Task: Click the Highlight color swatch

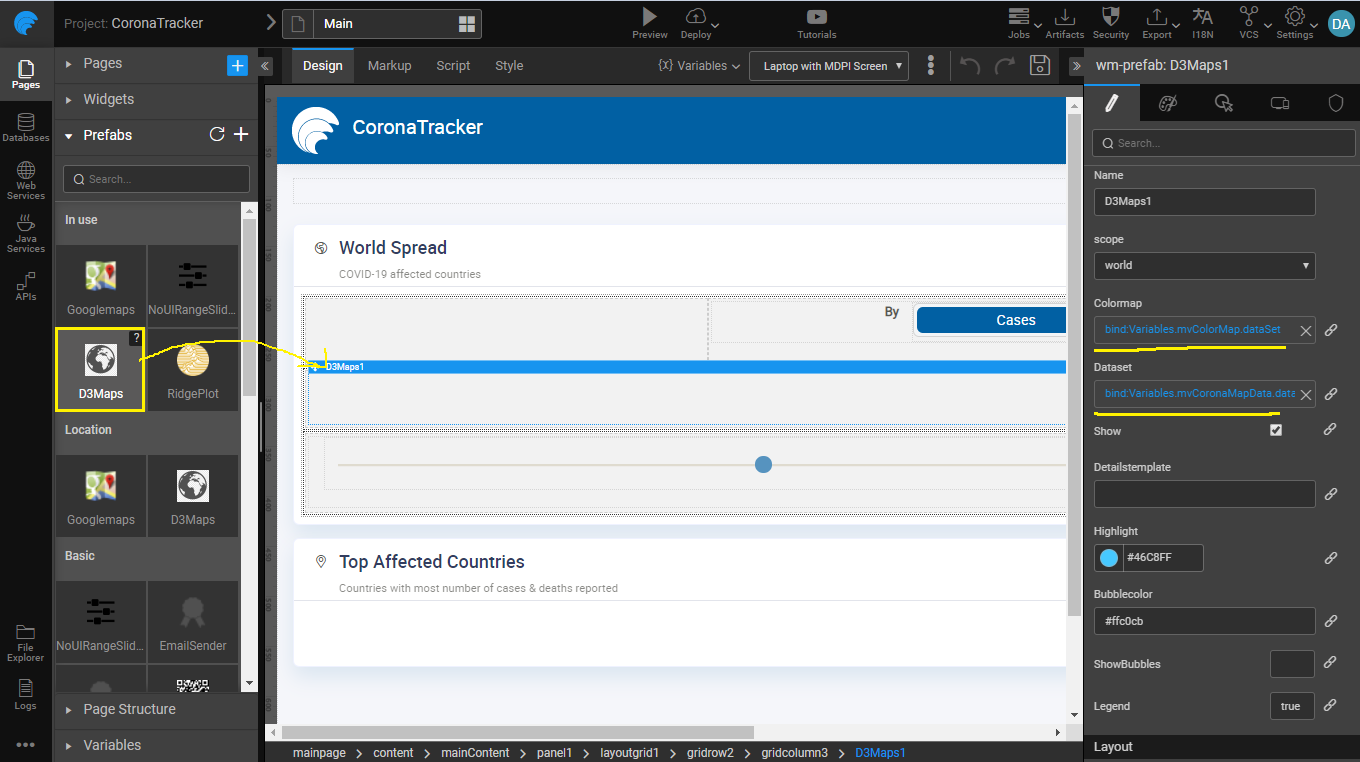Action: click(x=1108, y=558)
